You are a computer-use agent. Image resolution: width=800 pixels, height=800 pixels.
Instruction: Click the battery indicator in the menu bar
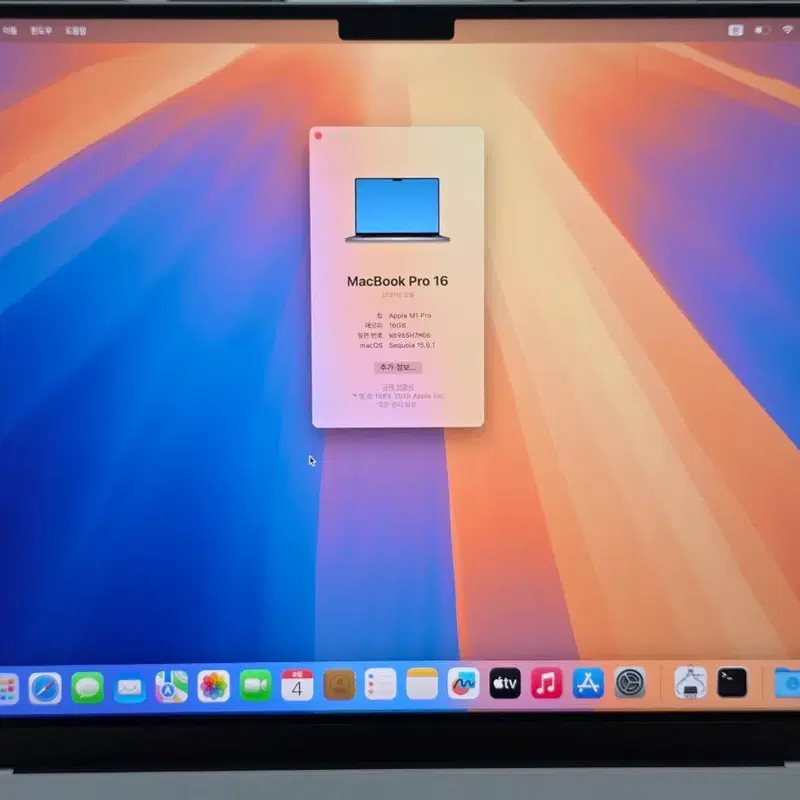click(x=762, y=30)
